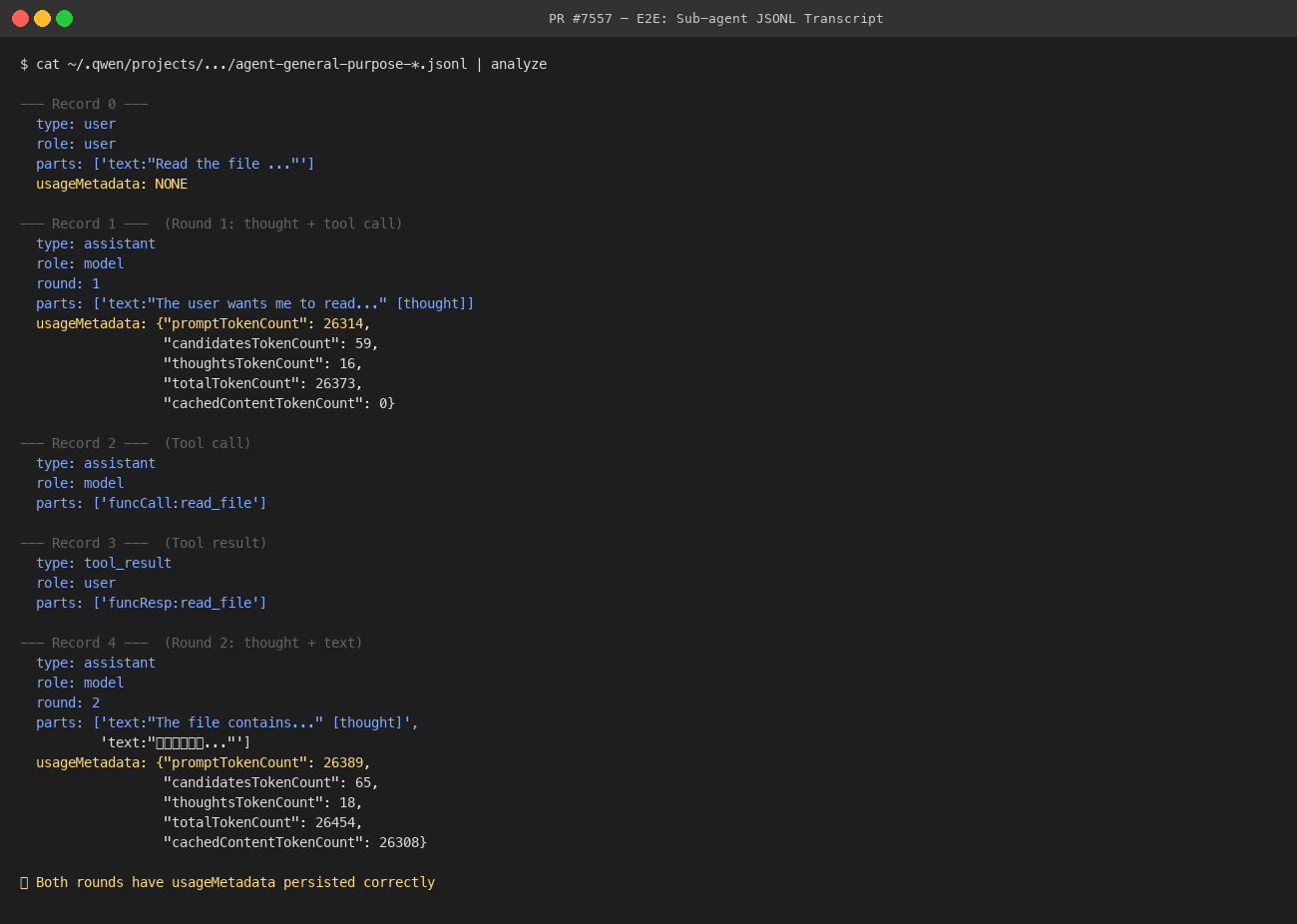The width and height of the screenshot is (1297, 924).
Task: Click 'round: 2' line
Action: tap(68, 702)
